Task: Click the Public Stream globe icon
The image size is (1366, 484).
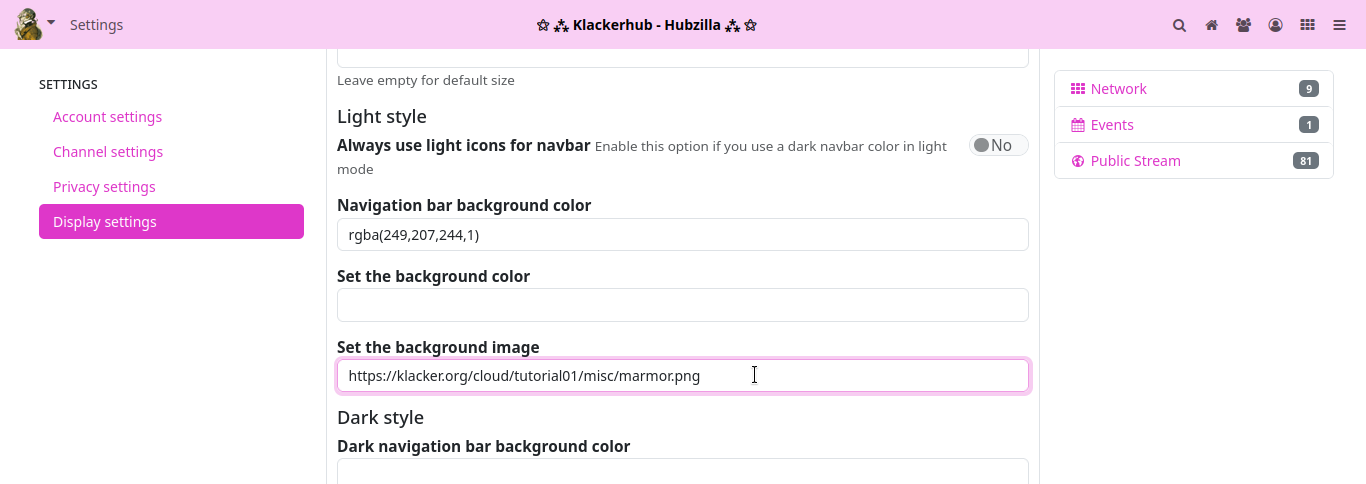Action: (x=1078, y=161)
